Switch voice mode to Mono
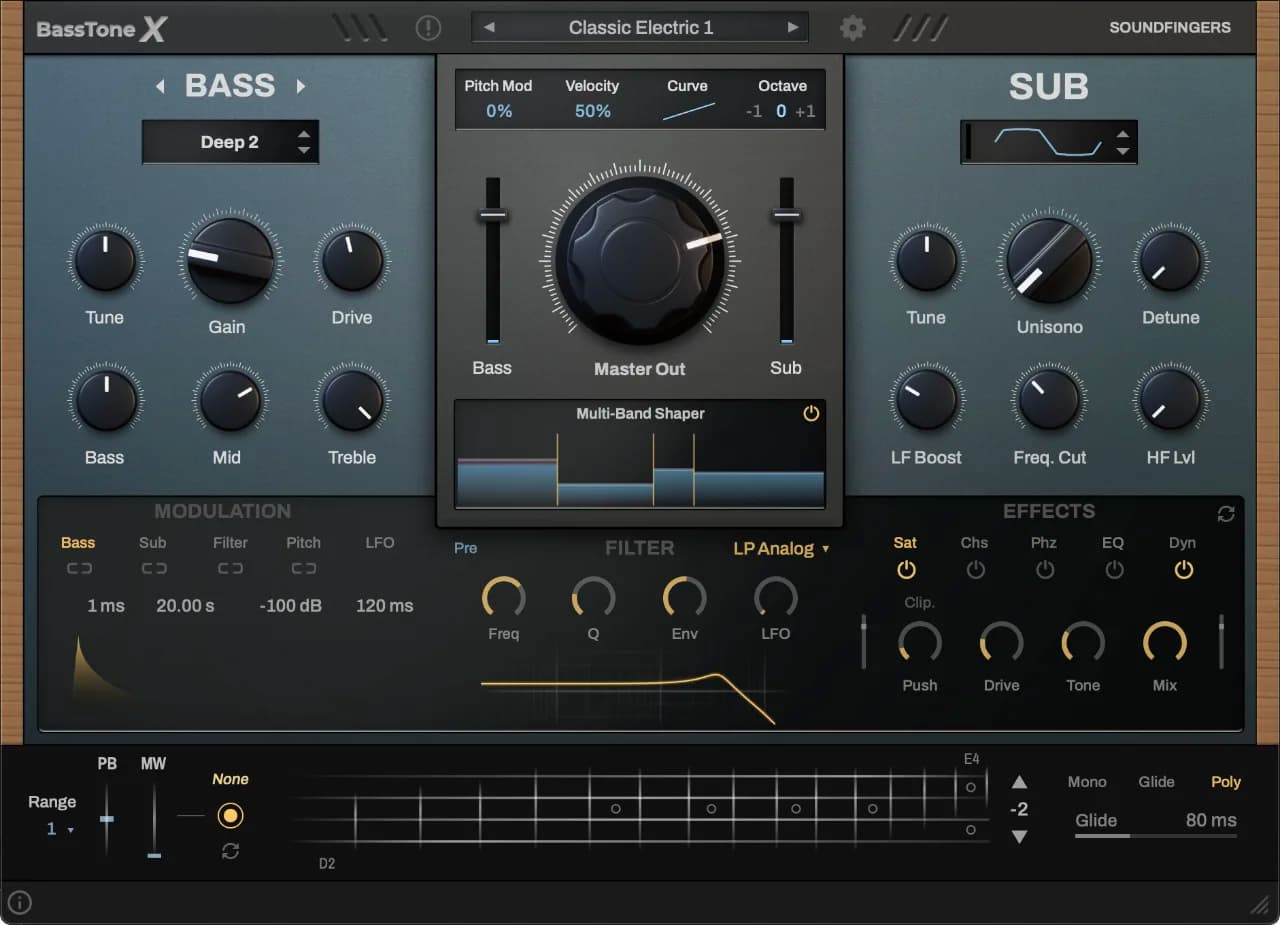Viewport: 1280px width, 925px height. tap(1087, 782)
